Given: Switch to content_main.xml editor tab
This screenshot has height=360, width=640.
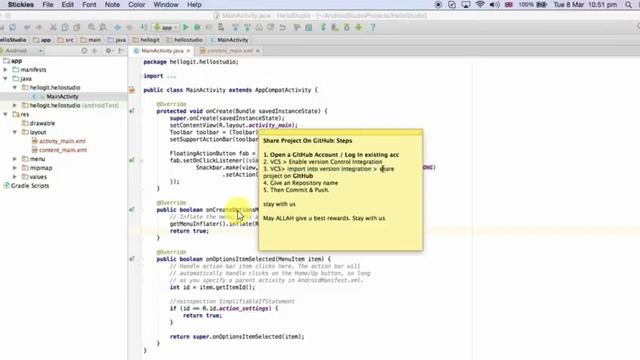Looking at the screenshot, I should 230,51.
